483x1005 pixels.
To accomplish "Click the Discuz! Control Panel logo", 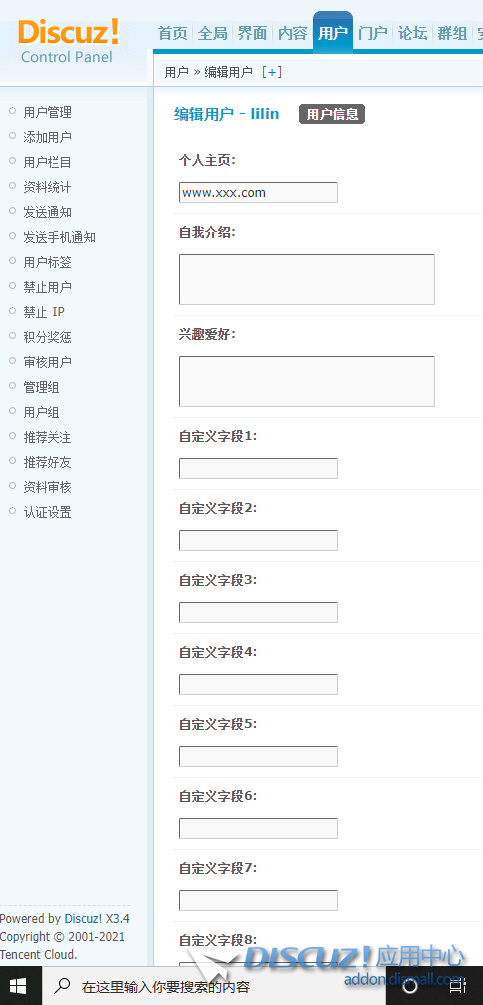I will (x=69, y=41).
